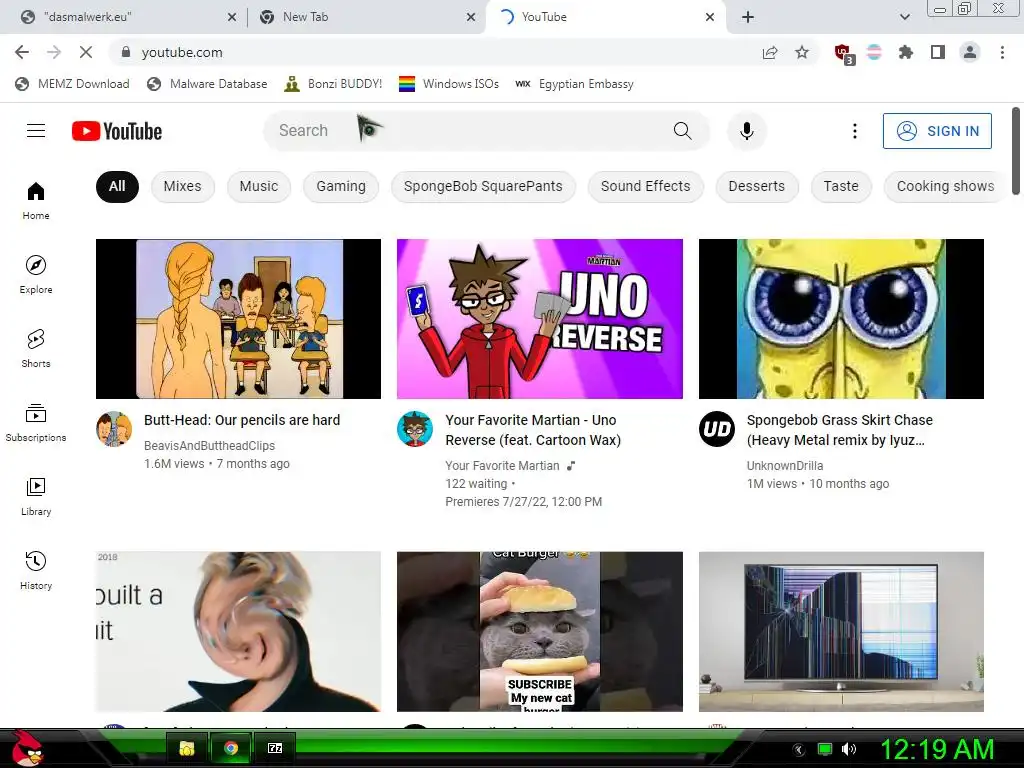
Task: Select the Music filter chip
Action: (x=259, y=186)
